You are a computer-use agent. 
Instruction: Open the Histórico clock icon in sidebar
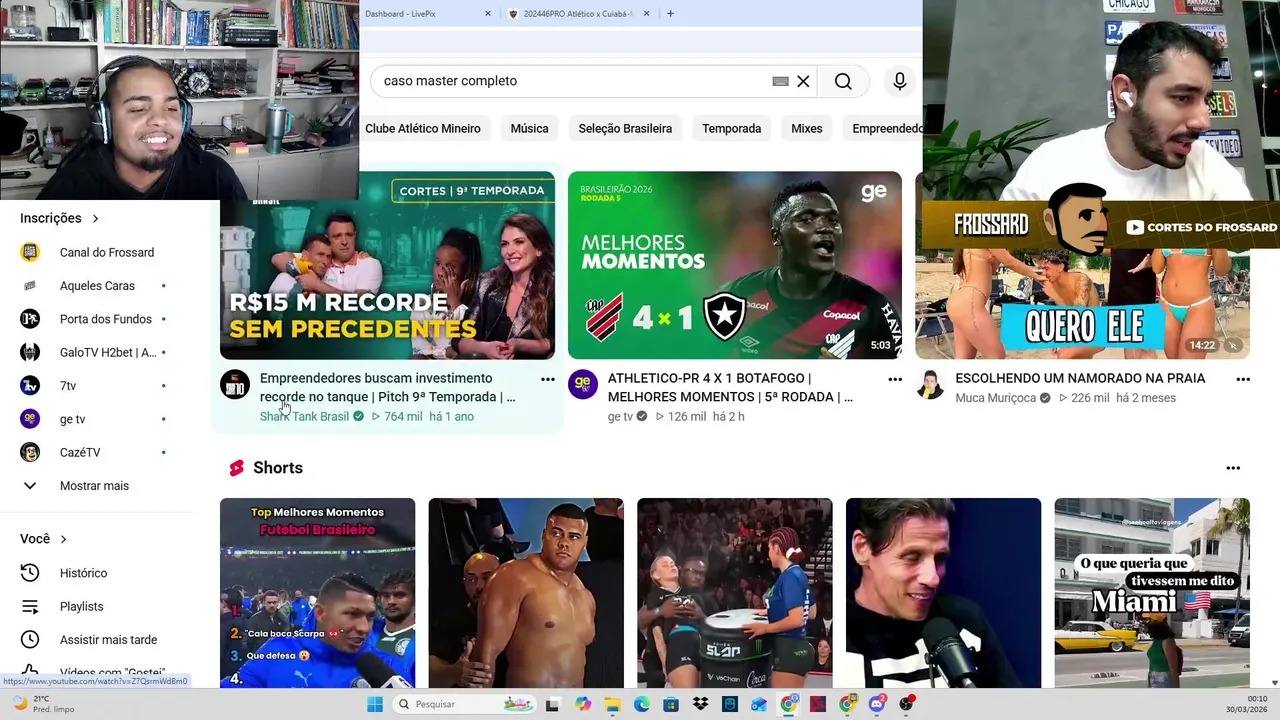click(x=30, y=573)
